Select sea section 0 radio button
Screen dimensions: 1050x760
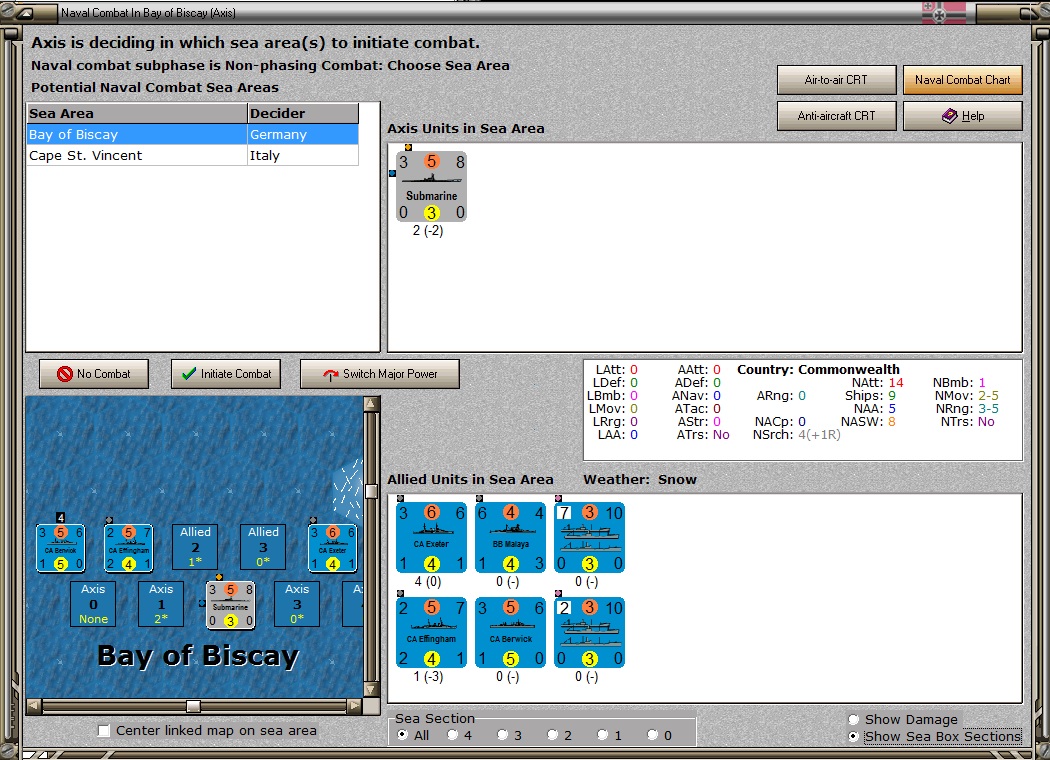pos(652,735)
